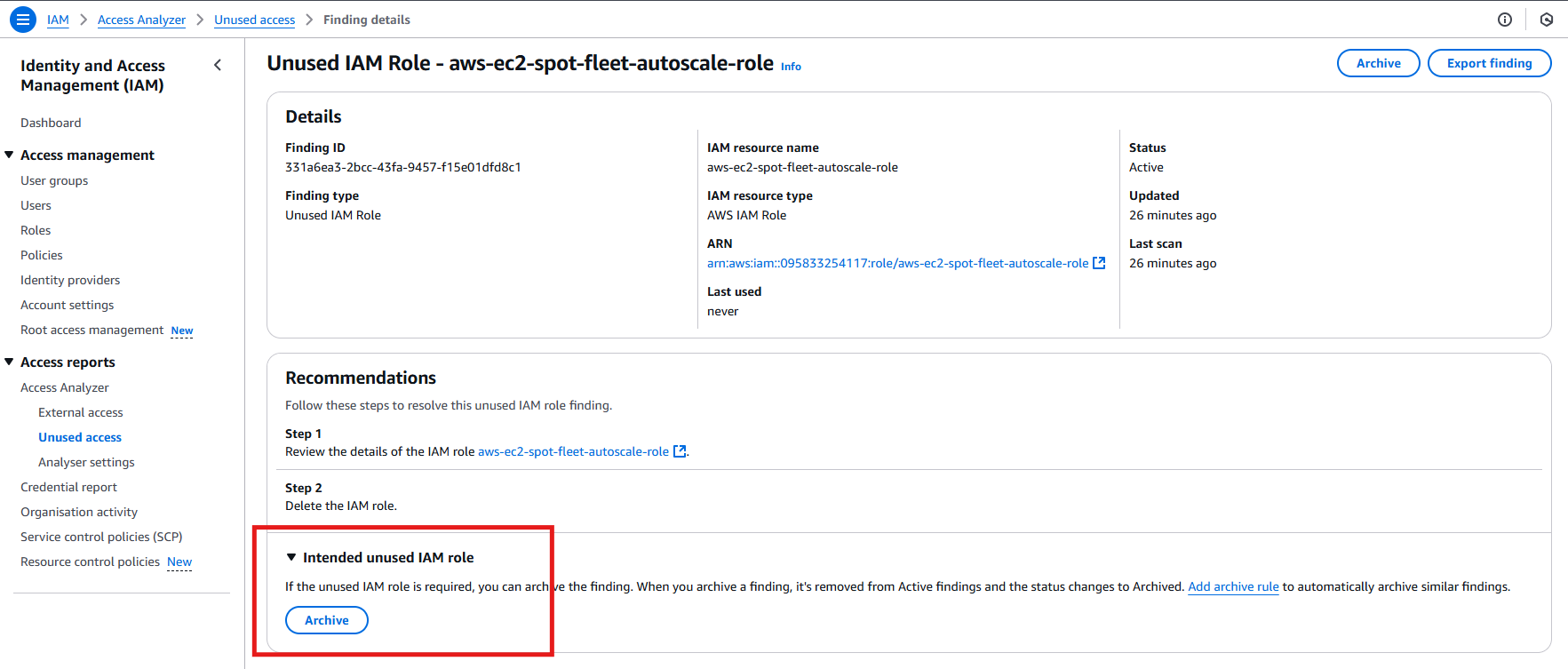Click Archive button under Intended unused IAM role
The height and width of the screenshot is (669, 1568).
click(x=326, y=620)
